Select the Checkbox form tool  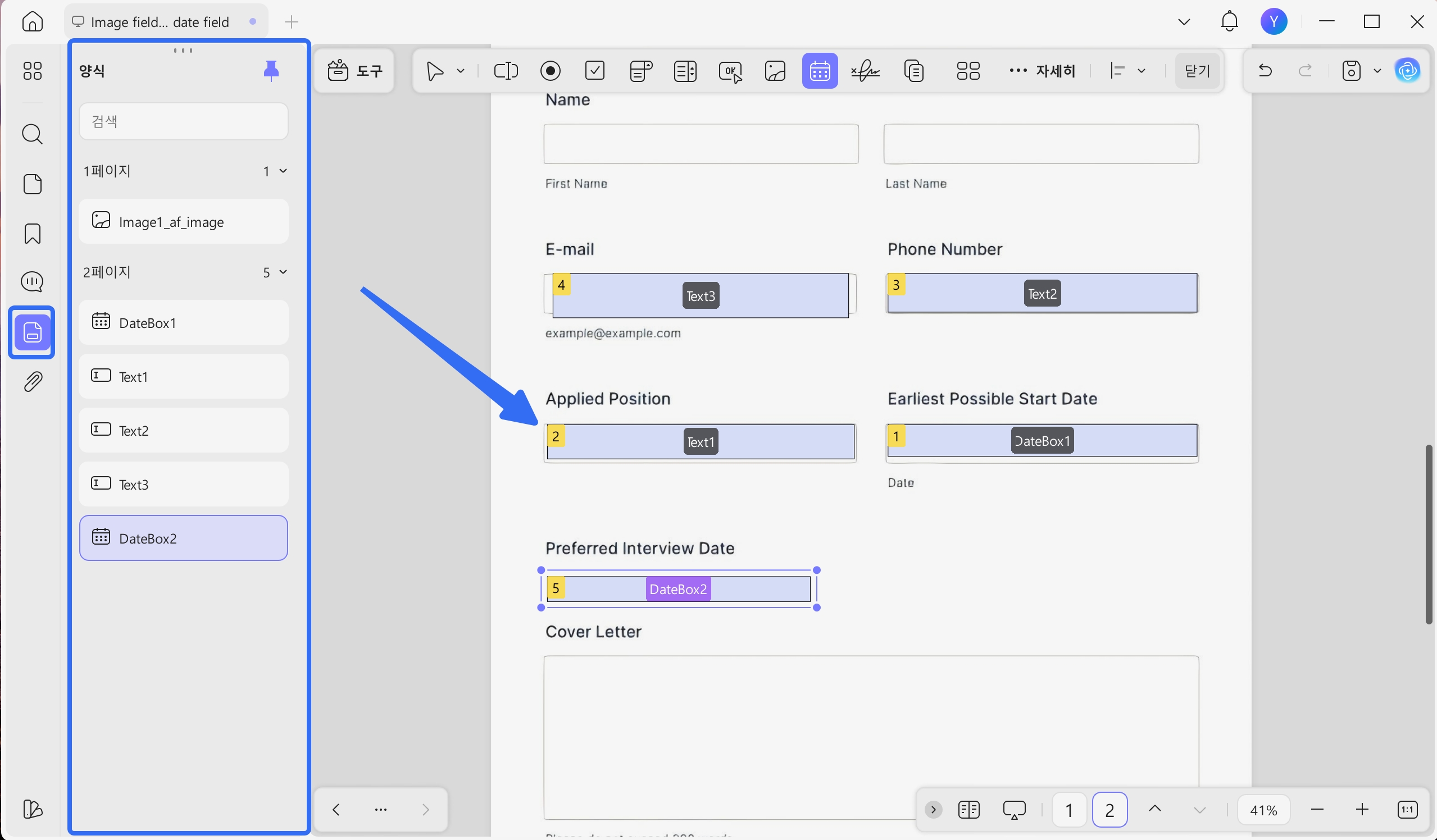(x=595, y=71)
